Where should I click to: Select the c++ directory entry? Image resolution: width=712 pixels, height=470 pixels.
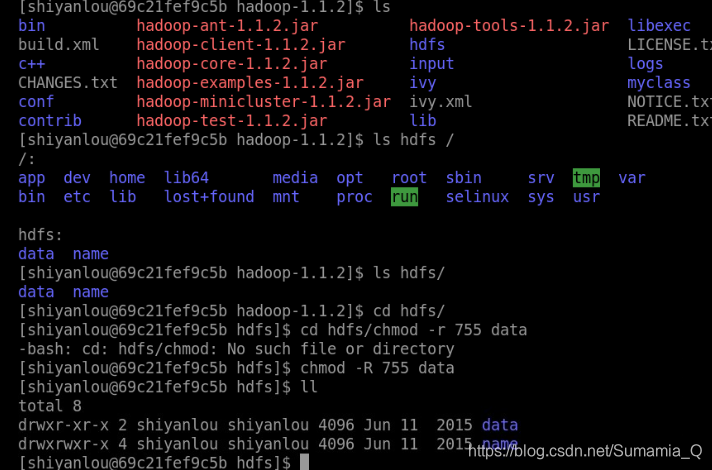coord(32,64)
